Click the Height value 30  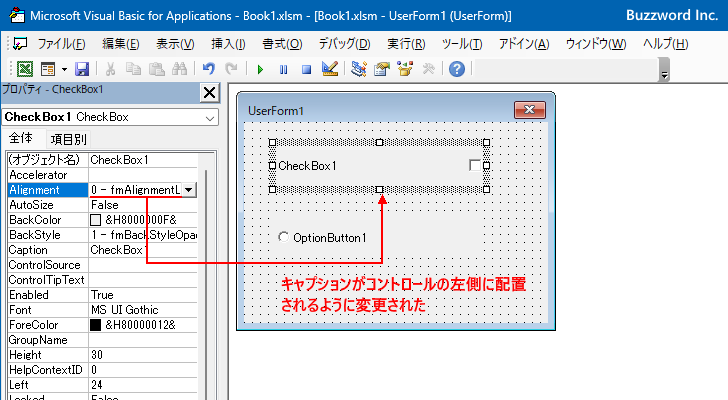tap(143, 355)
